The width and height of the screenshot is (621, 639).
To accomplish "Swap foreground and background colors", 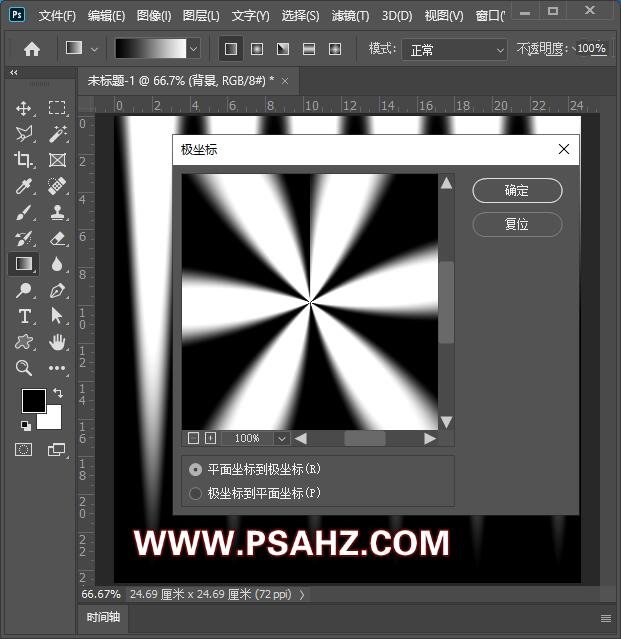I will [x=58, y=393].
